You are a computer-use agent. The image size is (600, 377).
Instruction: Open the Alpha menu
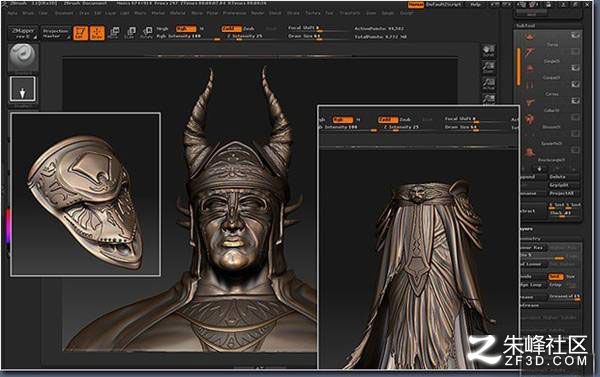click(x=12, y=13)
